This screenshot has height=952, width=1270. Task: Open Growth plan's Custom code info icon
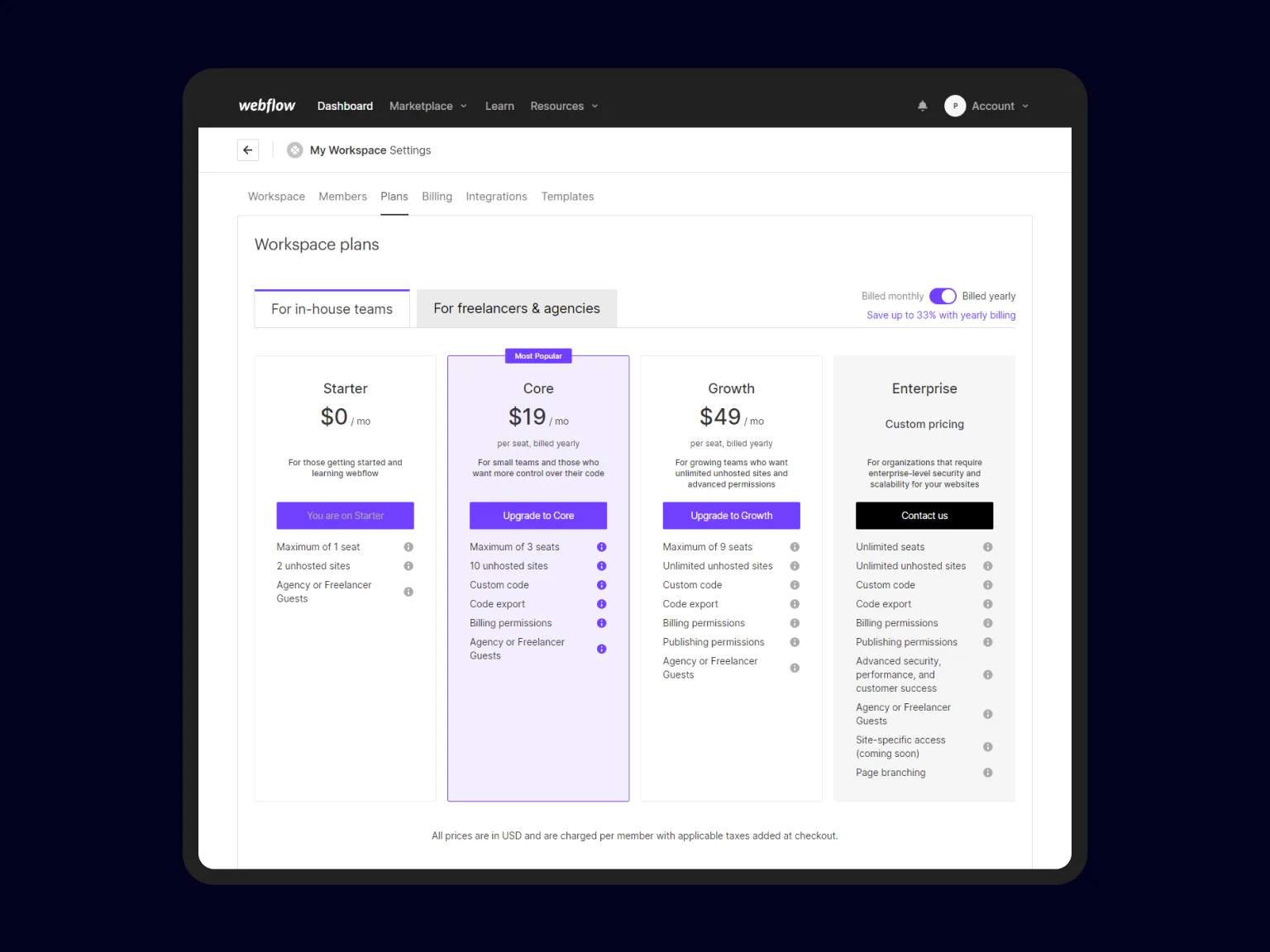click(795, 584)
